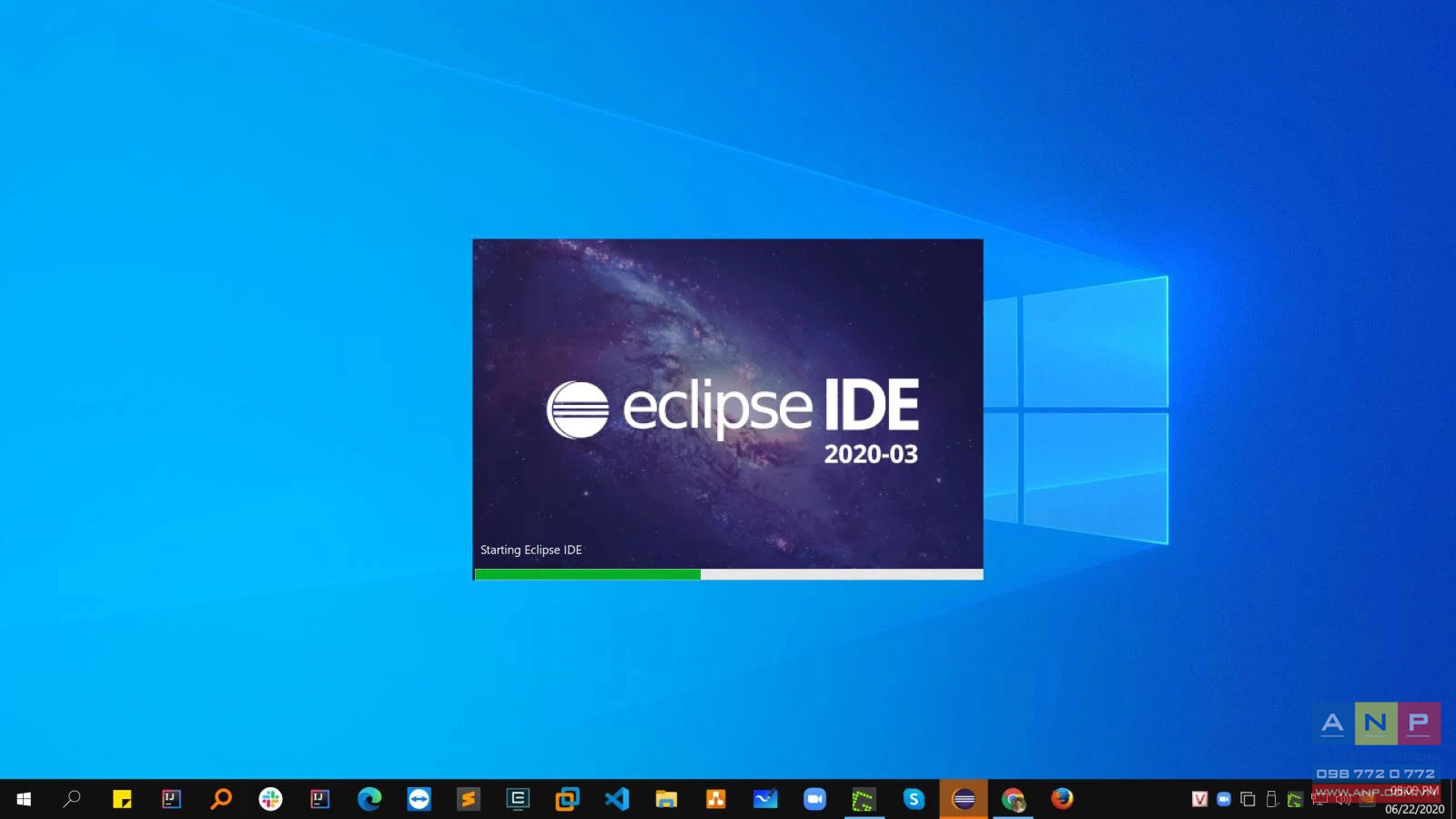Screen dimensions: 1456x819
Task: Open Greenshot from the taskbar
Action: (x=863, y=799)
